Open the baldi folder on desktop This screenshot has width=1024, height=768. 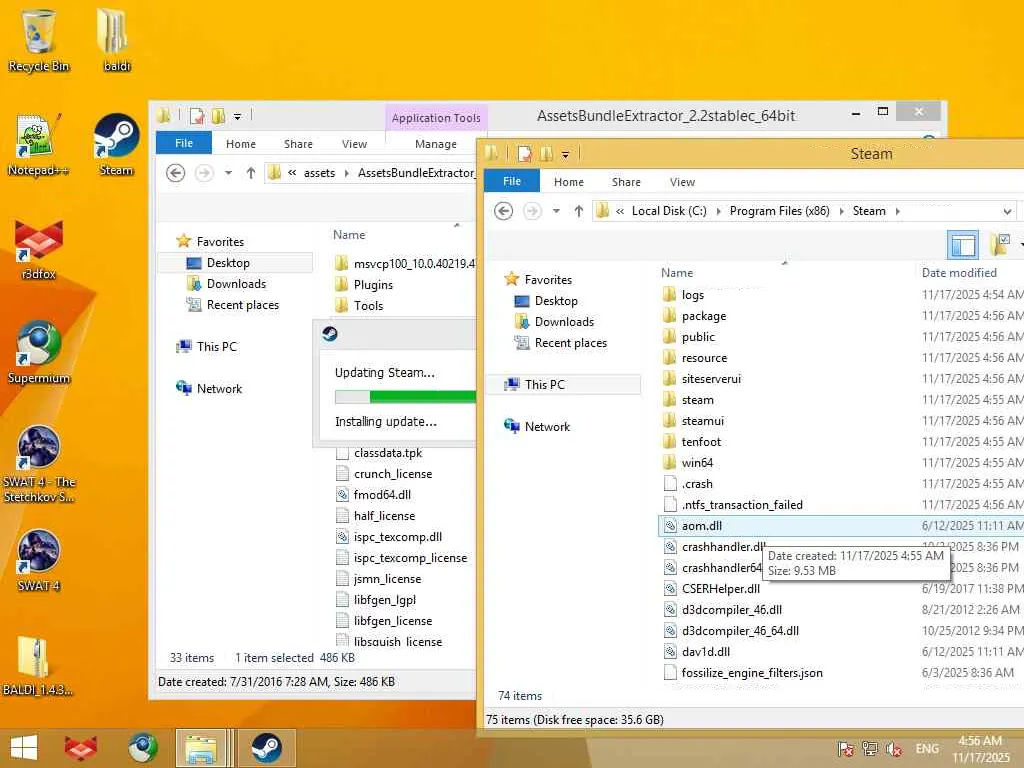pyautogui.click(x=116, y=40)
